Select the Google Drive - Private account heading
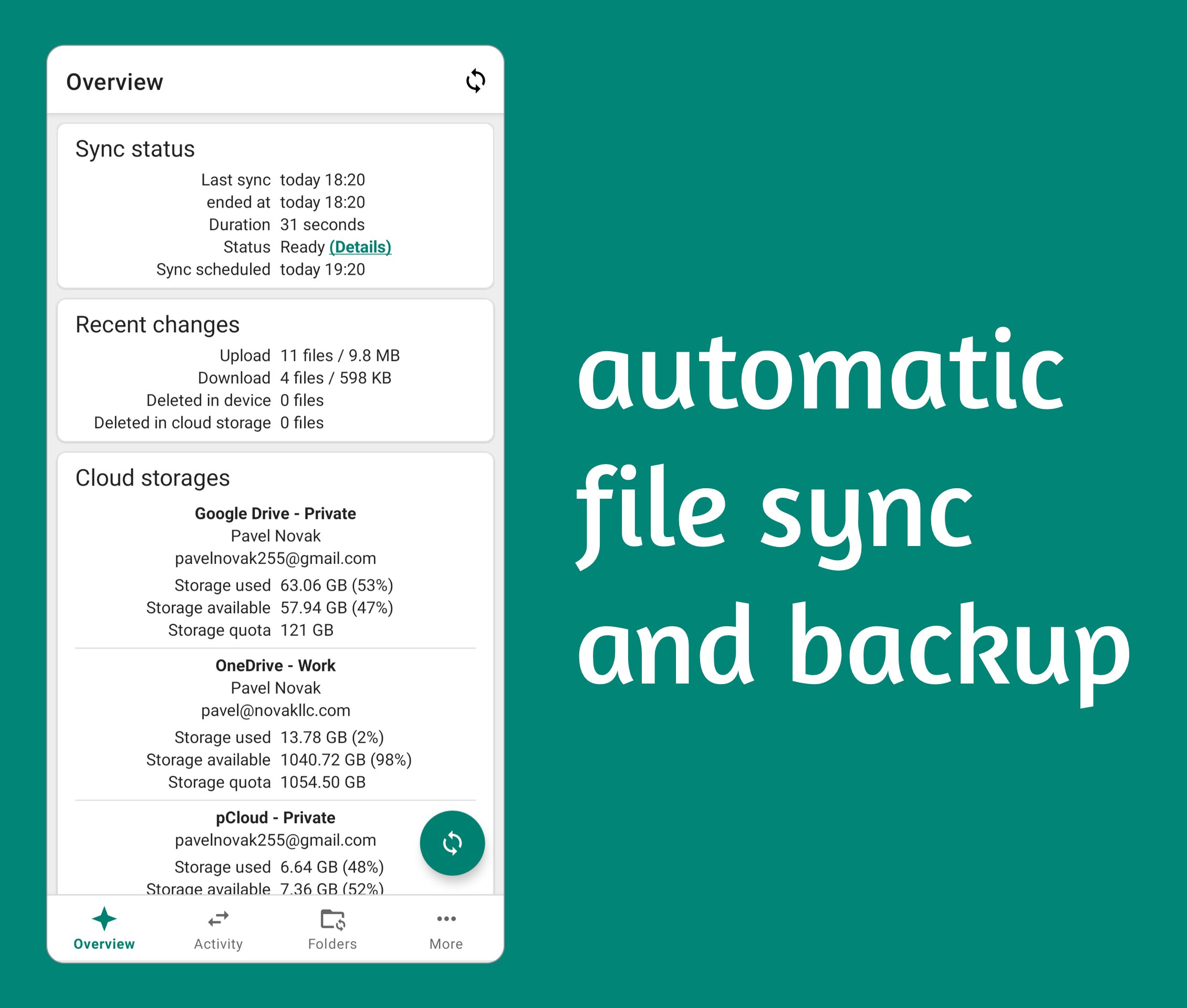The width and height of the screenshot is (1187, 1008). pos(275,513)
